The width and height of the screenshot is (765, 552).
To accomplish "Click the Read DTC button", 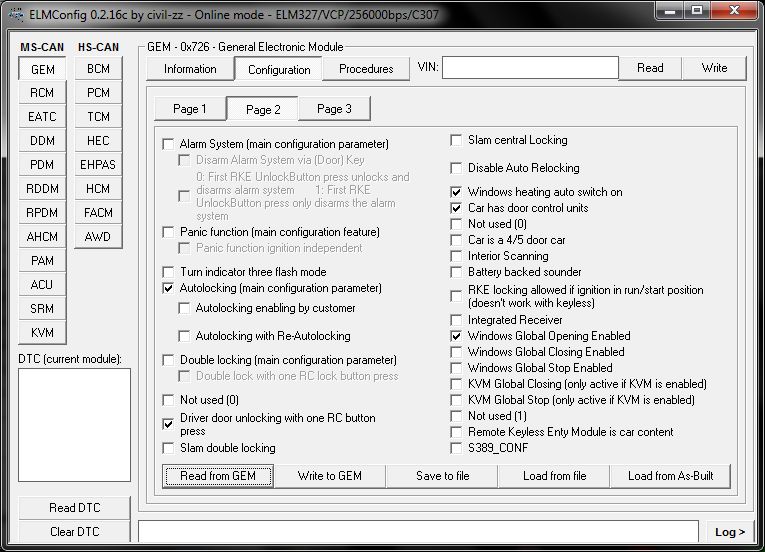I will point(75,508).
